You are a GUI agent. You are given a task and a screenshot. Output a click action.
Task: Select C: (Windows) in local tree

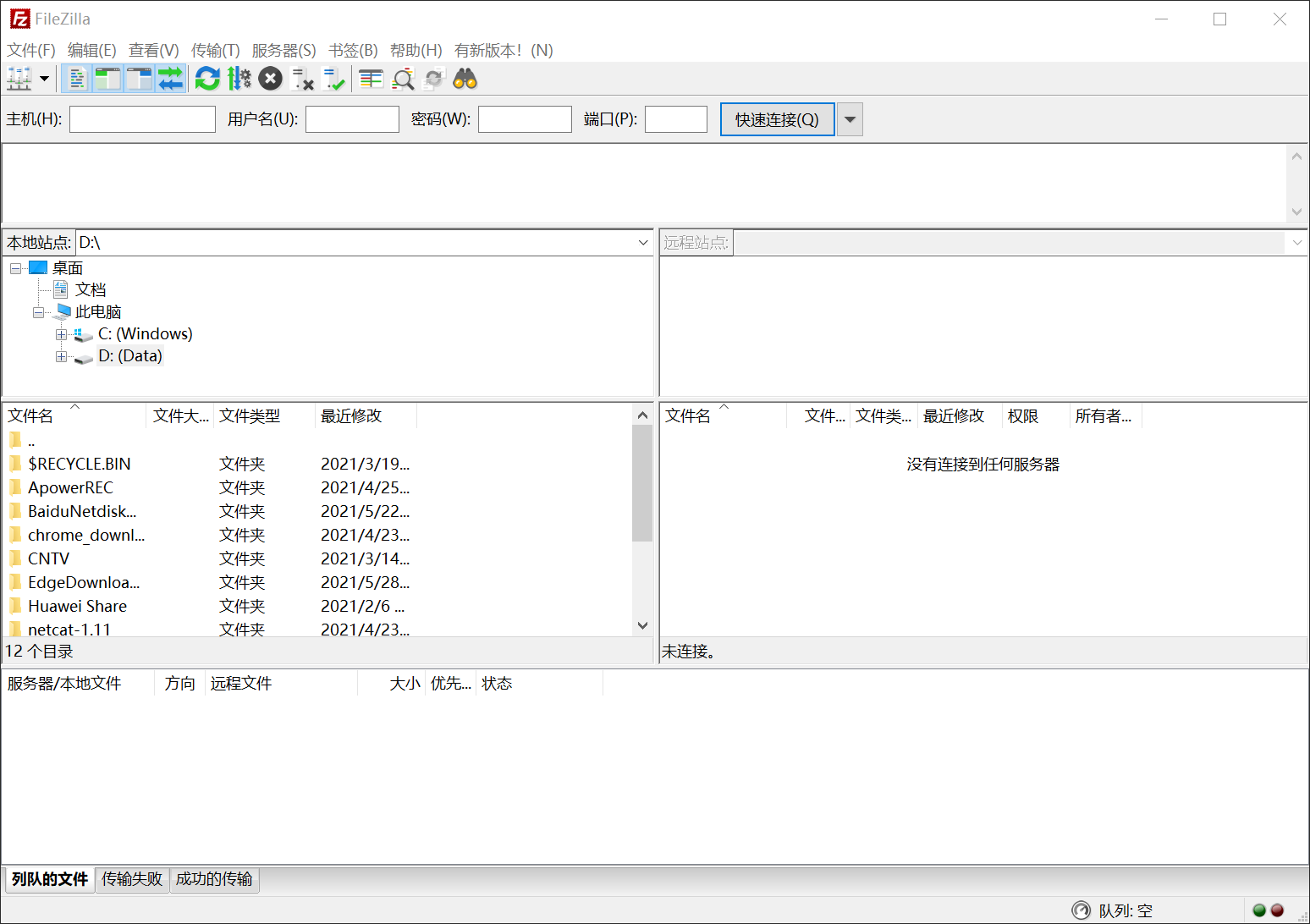145,334
